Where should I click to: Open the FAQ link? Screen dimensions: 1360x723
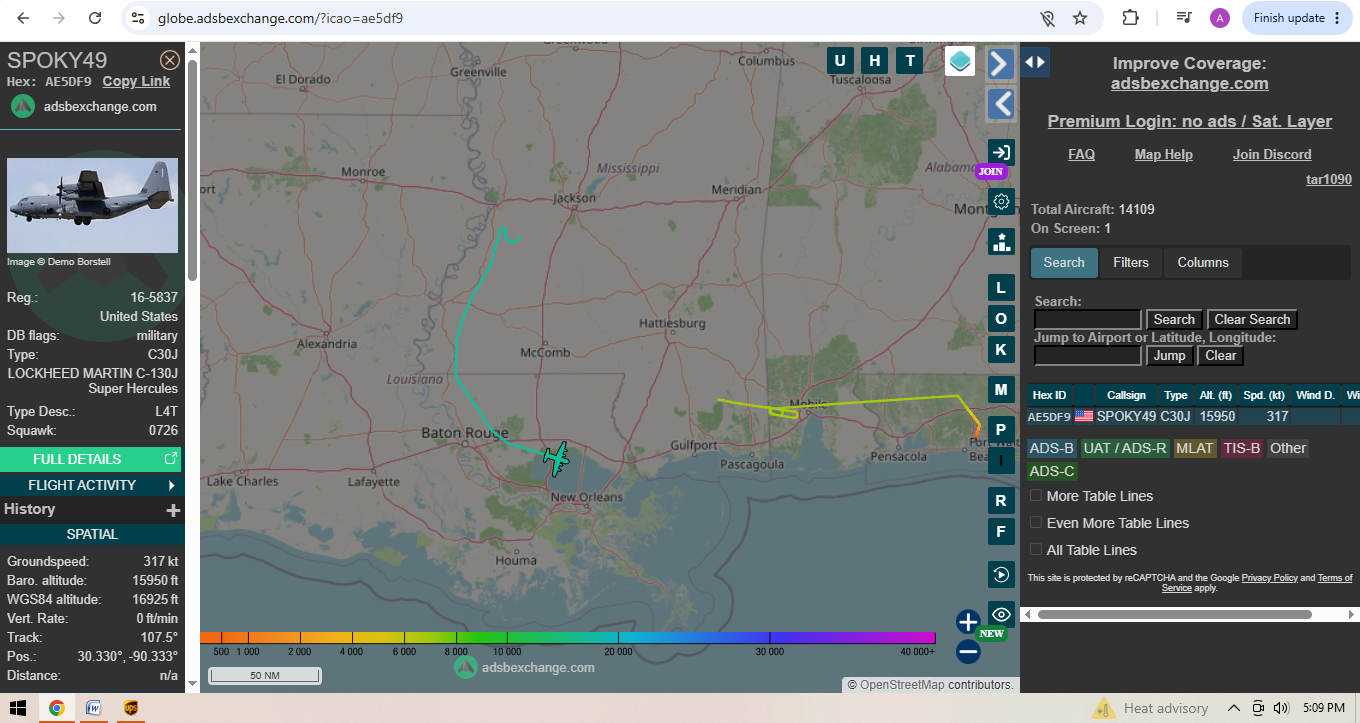1081,154
